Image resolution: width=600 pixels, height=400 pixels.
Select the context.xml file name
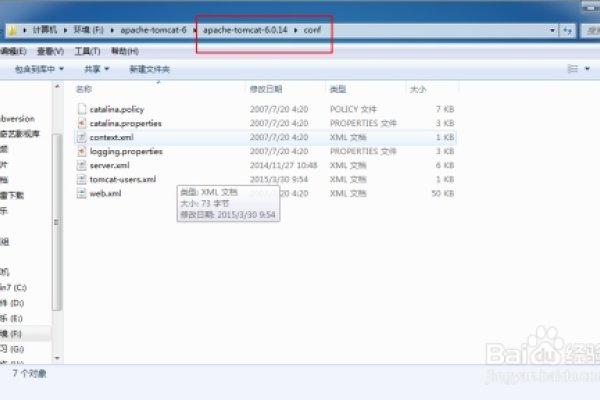point(111,137)
